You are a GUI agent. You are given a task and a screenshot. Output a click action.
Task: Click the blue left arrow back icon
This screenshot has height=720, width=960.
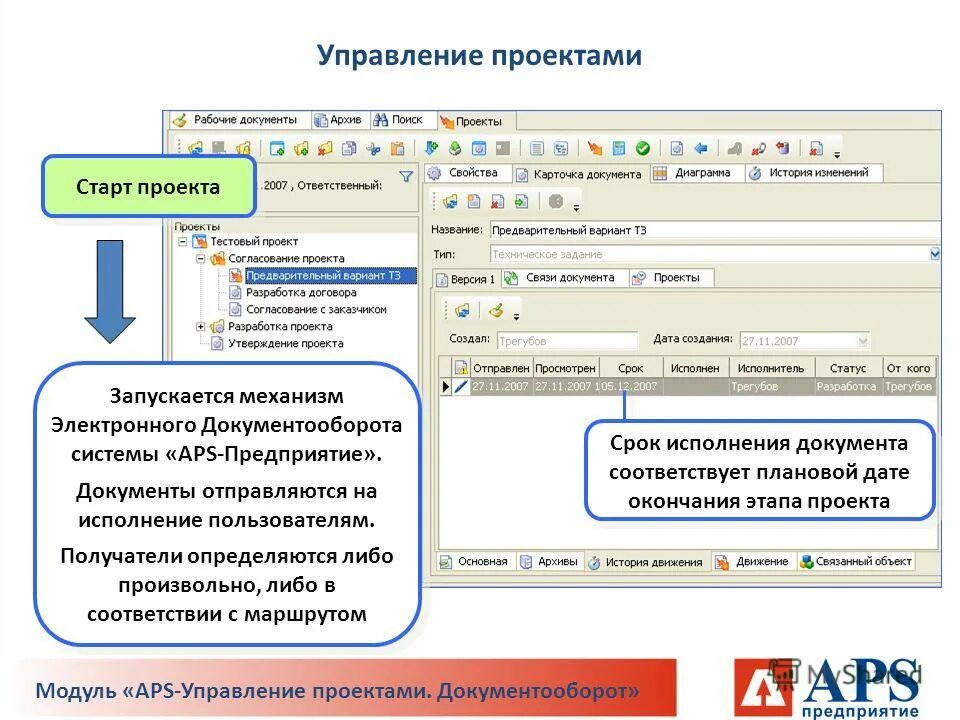[x=700, y=148]
